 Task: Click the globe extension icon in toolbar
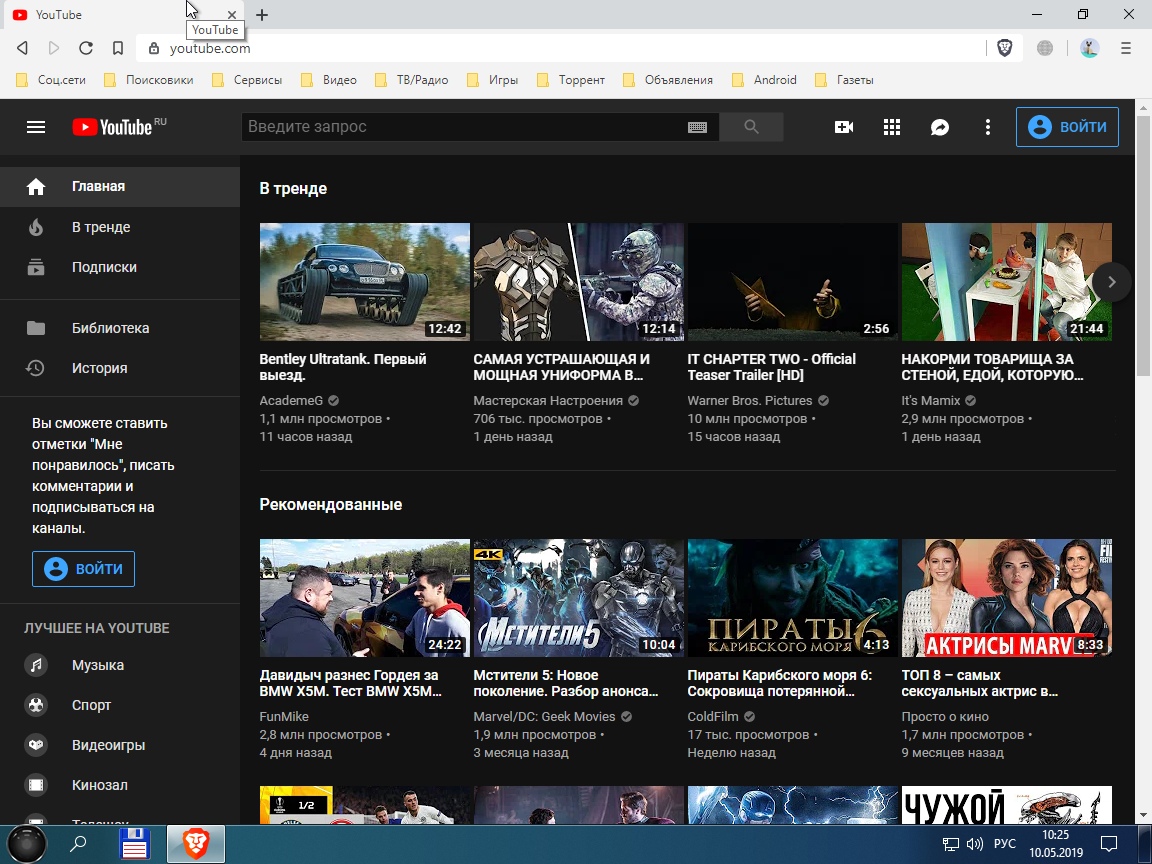point(1045,48)
